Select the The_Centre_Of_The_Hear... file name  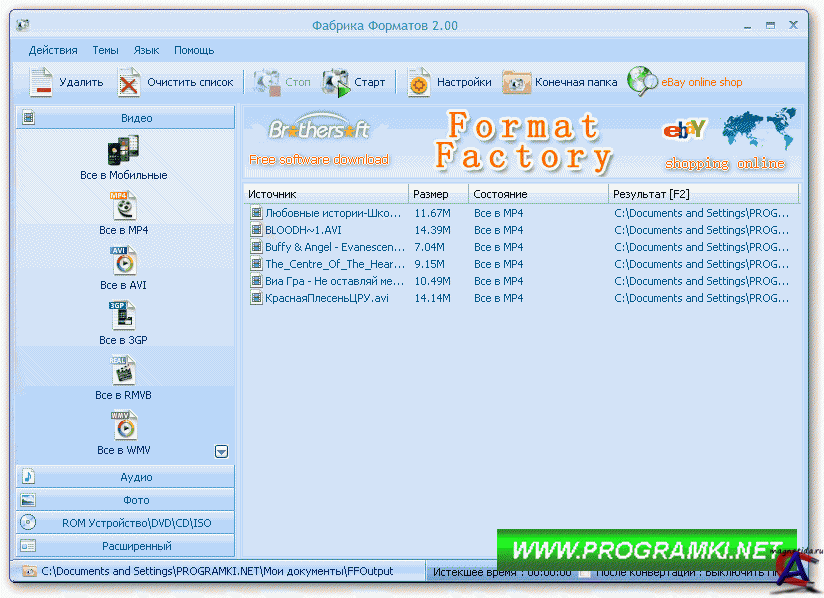pos(335,264)
